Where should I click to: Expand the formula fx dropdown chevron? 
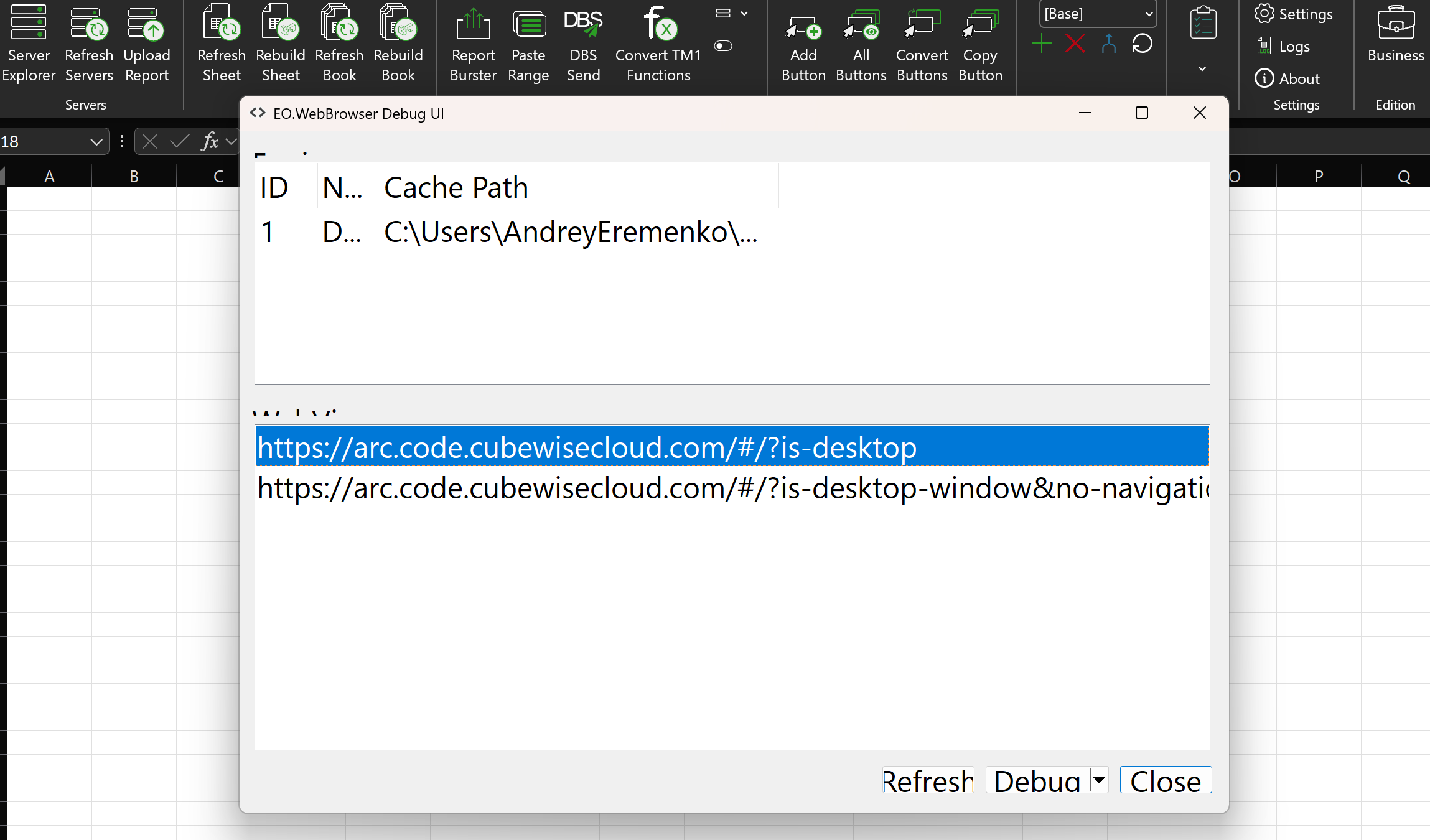pos(231,142)
